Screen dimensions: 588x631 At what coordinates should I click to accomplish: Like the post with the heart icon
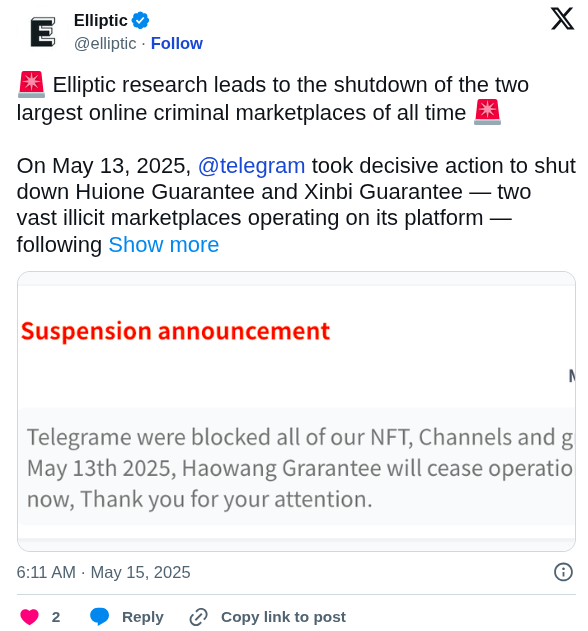pos(29,617)
